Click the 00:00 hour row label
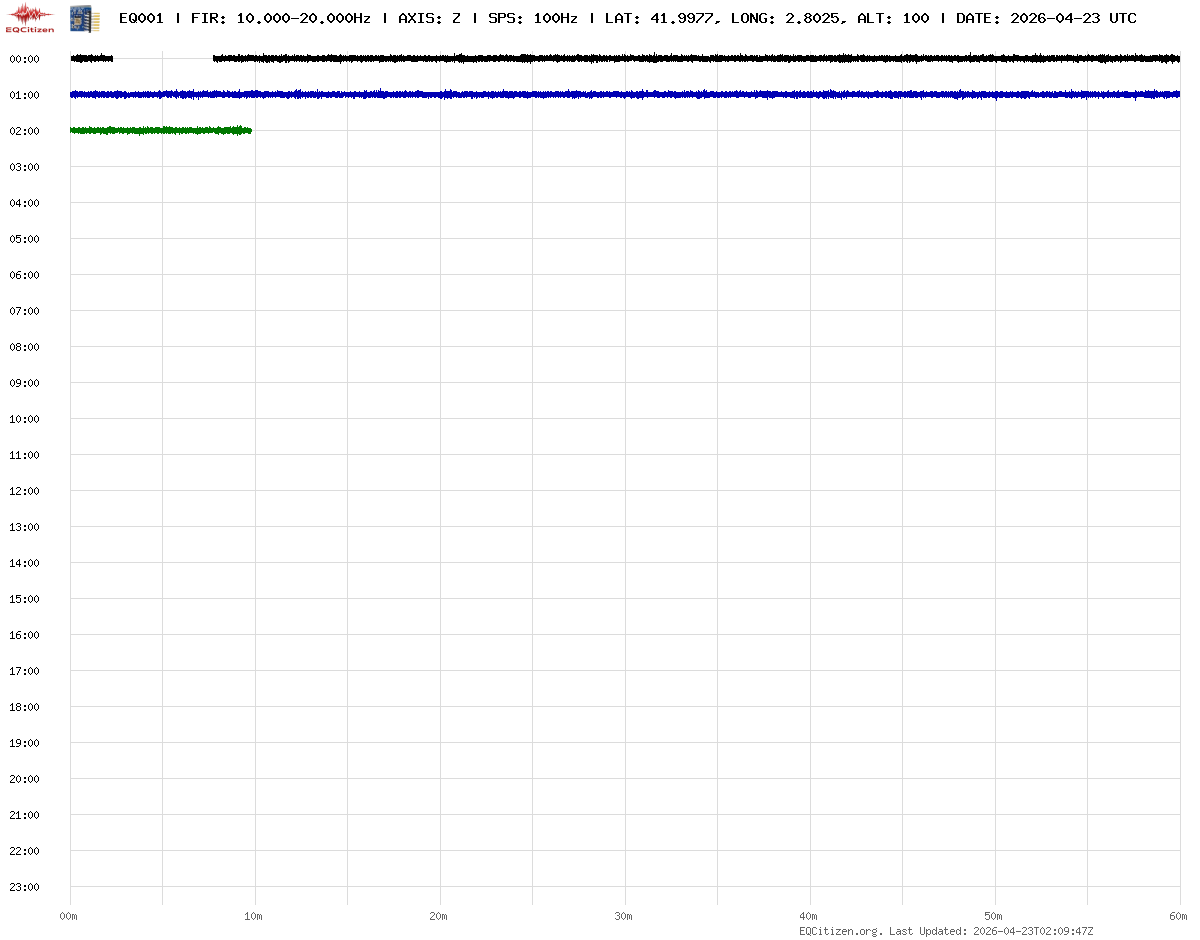 coord(24,59)
